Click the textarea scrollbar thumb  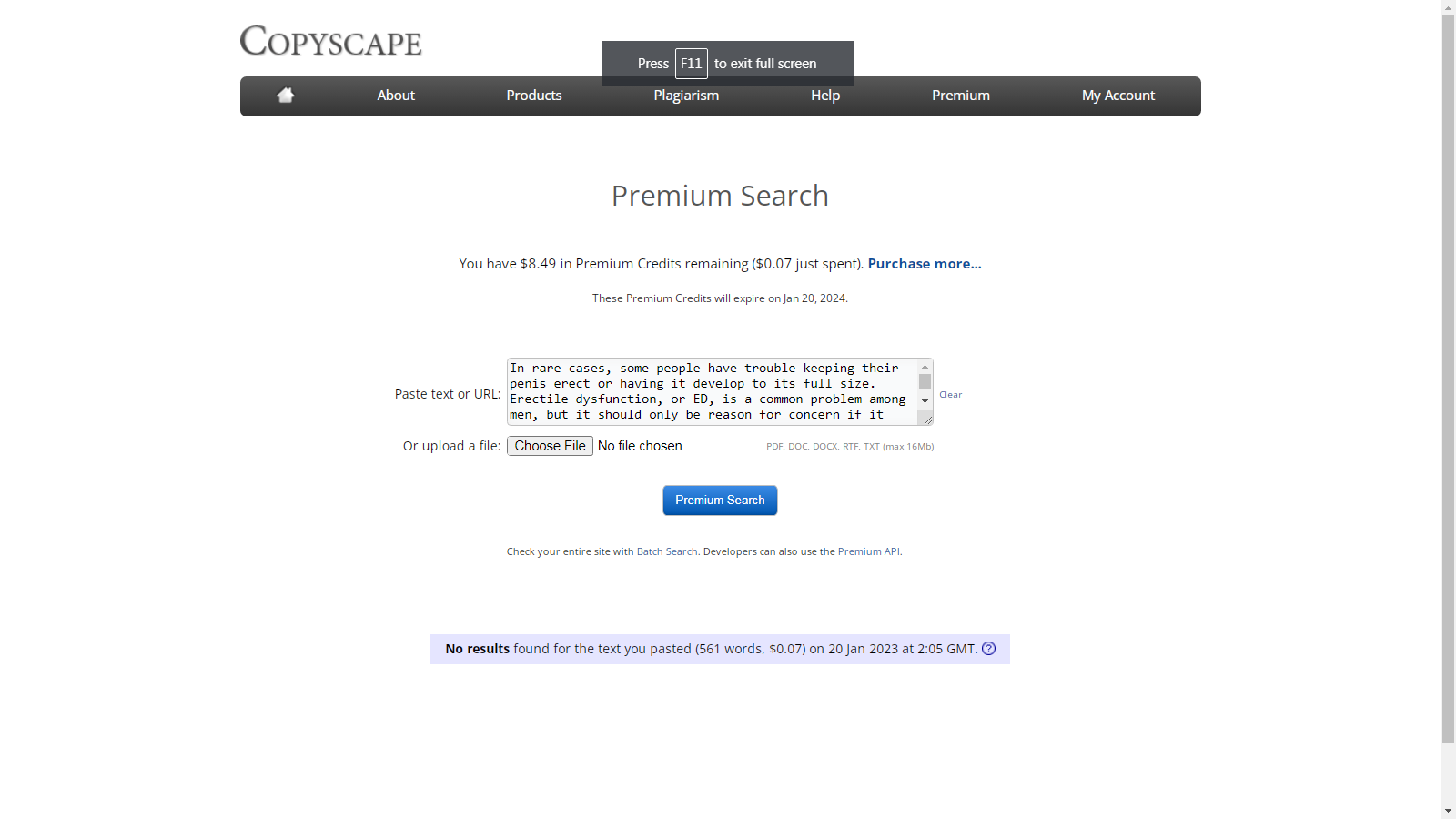tap(925, 381)
